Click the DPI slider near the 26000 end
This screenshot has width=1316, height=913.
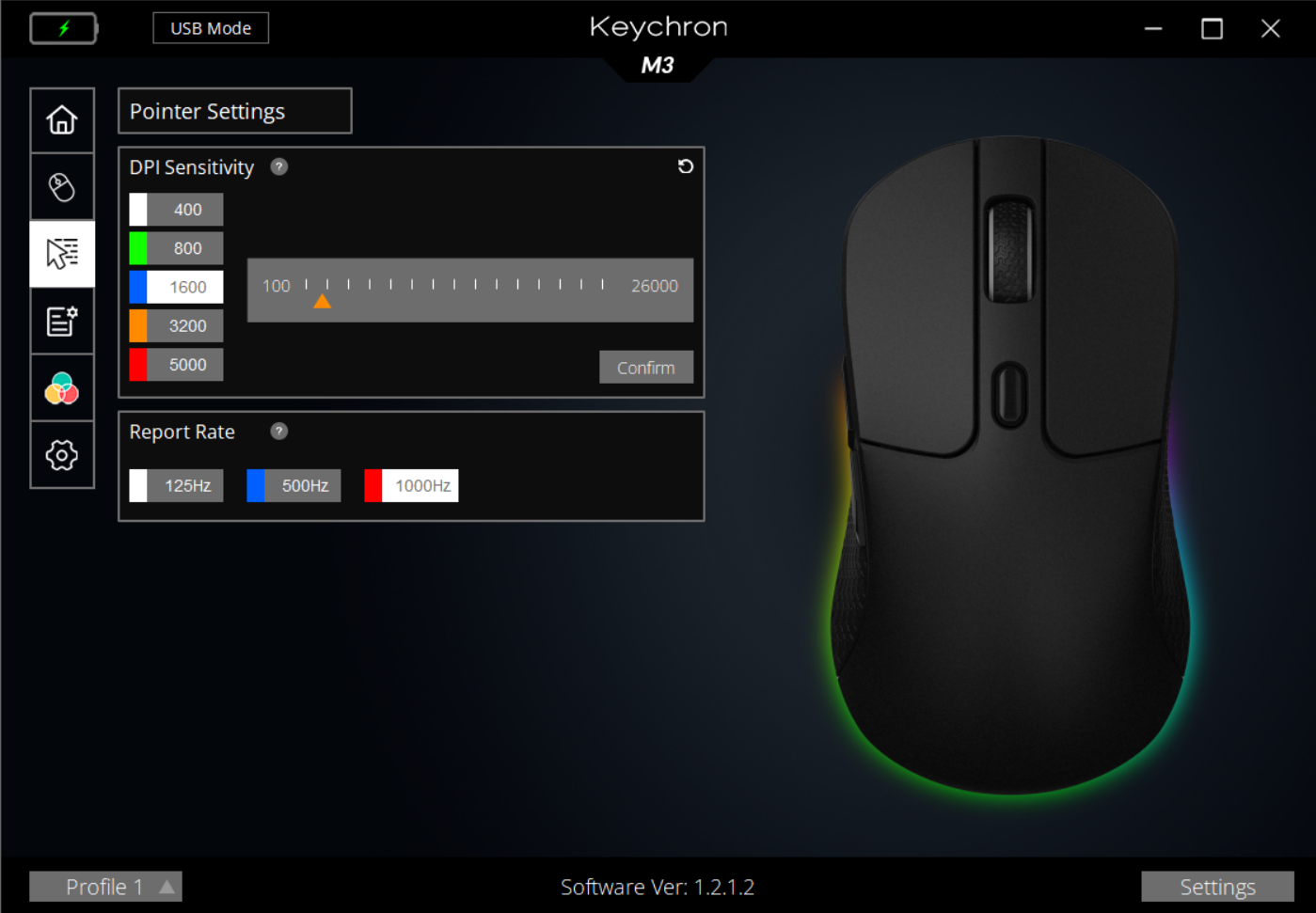[602, 285]
